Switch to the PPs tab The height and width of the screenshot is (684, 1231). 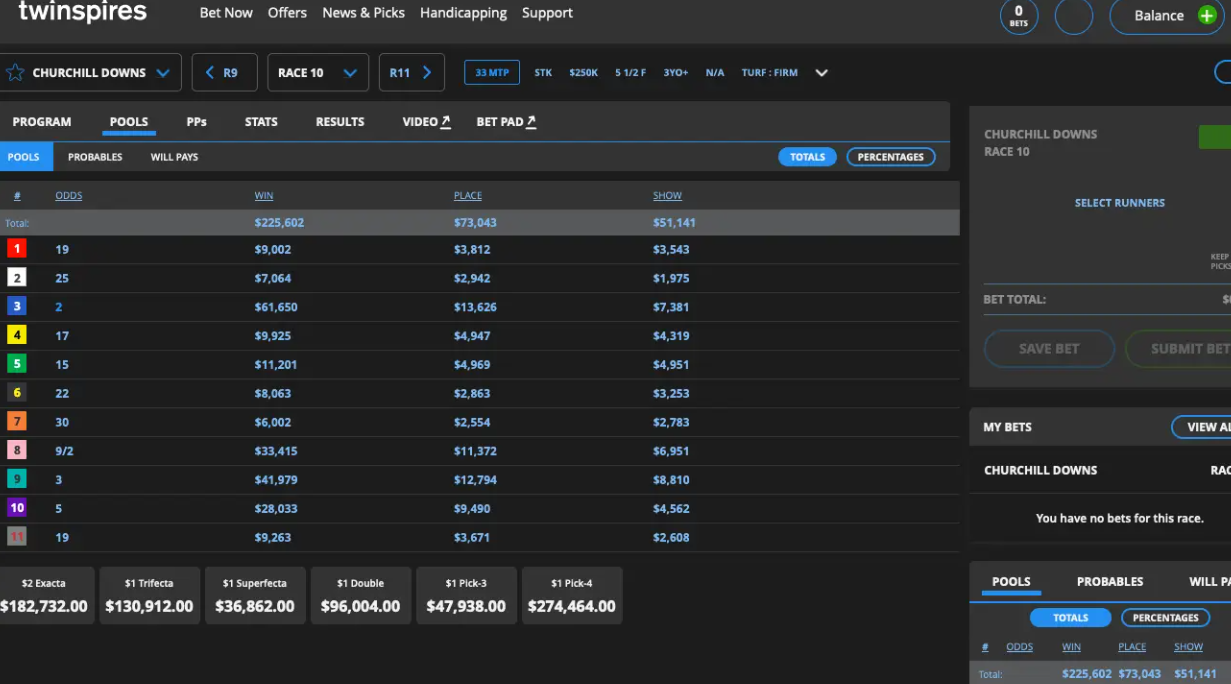point(197,122)
